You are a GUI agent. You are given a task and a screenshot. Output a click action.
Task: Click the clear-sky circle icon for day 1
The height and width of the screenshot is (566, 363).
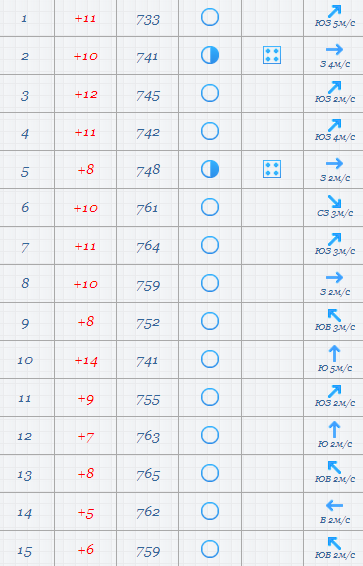210,17
